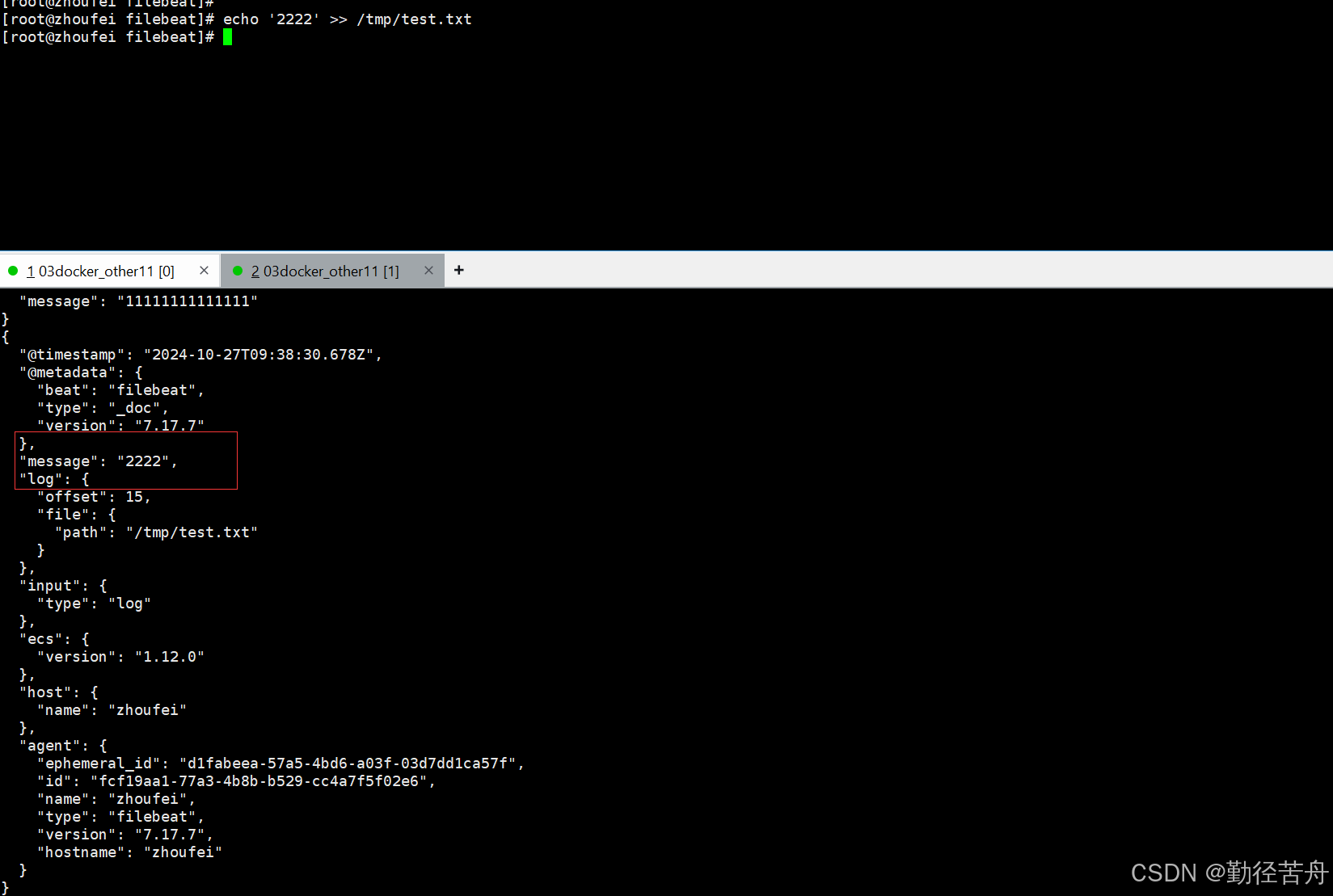Click green status dot on second tab
The height and width of the screenshot is (896, 1333).
pos(238,271)
